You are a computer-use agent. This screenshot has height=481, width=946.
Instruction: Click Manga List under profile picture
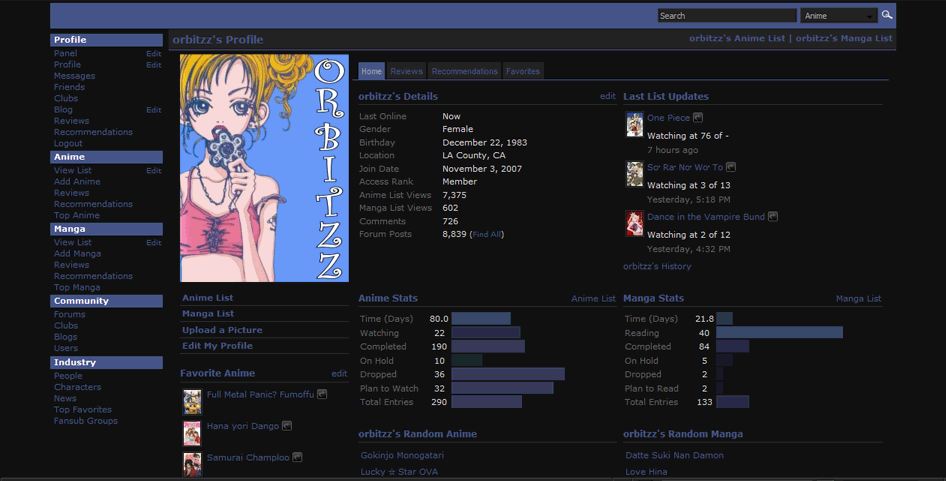[x=208, y=313]
